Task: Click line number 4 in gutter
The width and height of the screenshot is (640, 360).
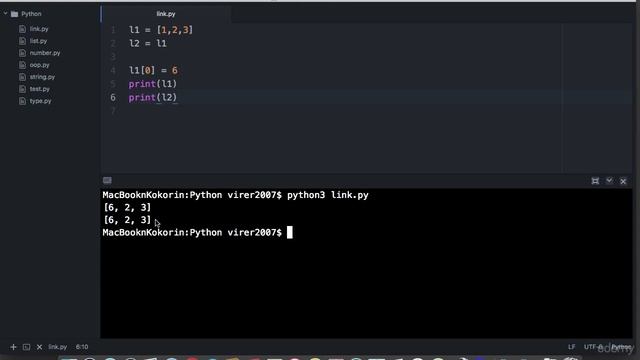Action: (113, 70)
